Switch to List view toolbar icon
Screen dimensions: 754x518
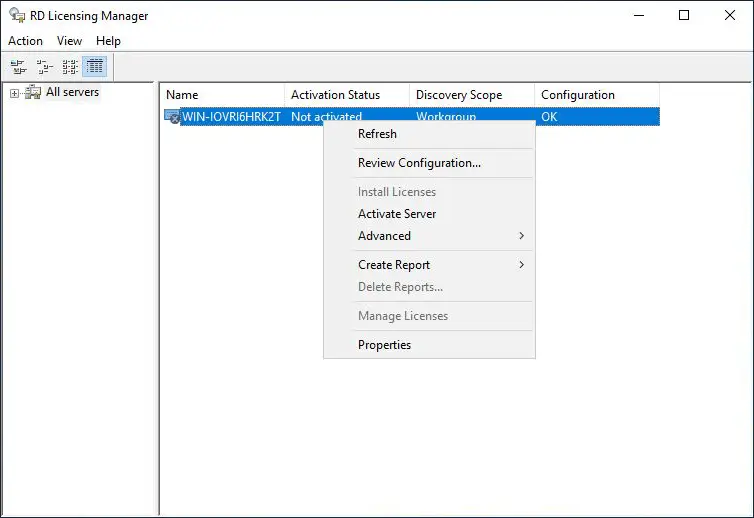pos(70,66)
